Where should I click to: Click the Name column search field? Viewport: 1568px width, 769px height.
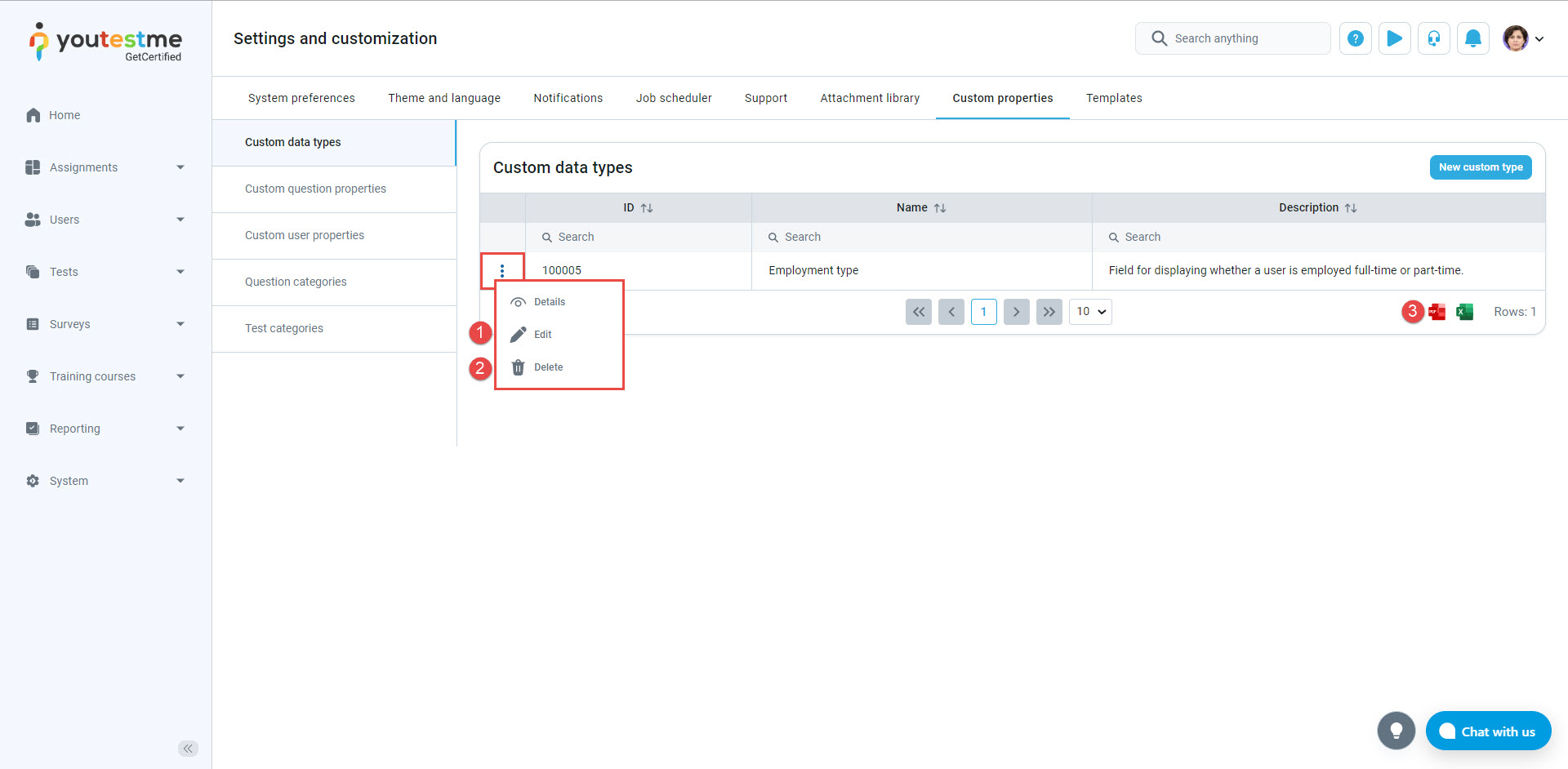click(921, 237)
